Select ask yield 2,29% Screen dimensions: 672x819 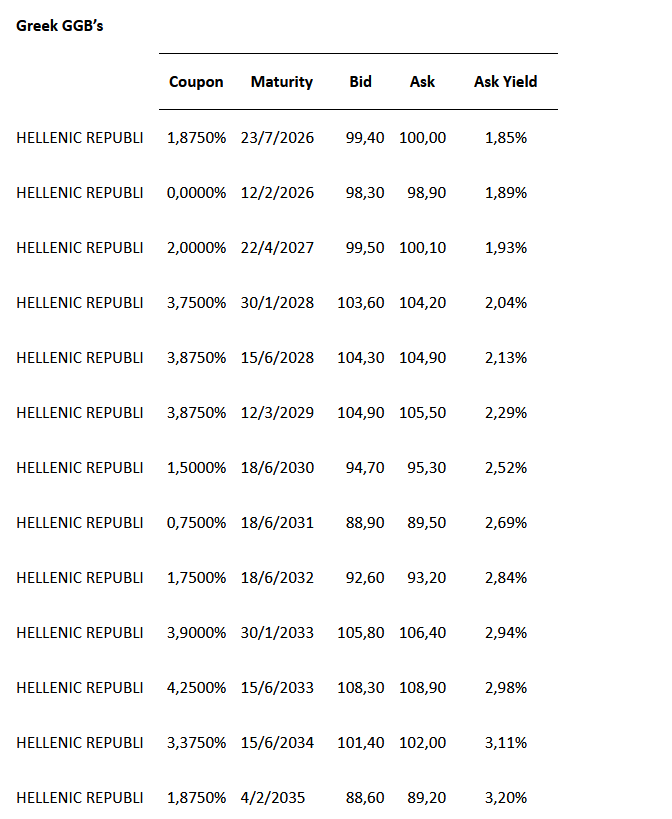click(505, 412)
